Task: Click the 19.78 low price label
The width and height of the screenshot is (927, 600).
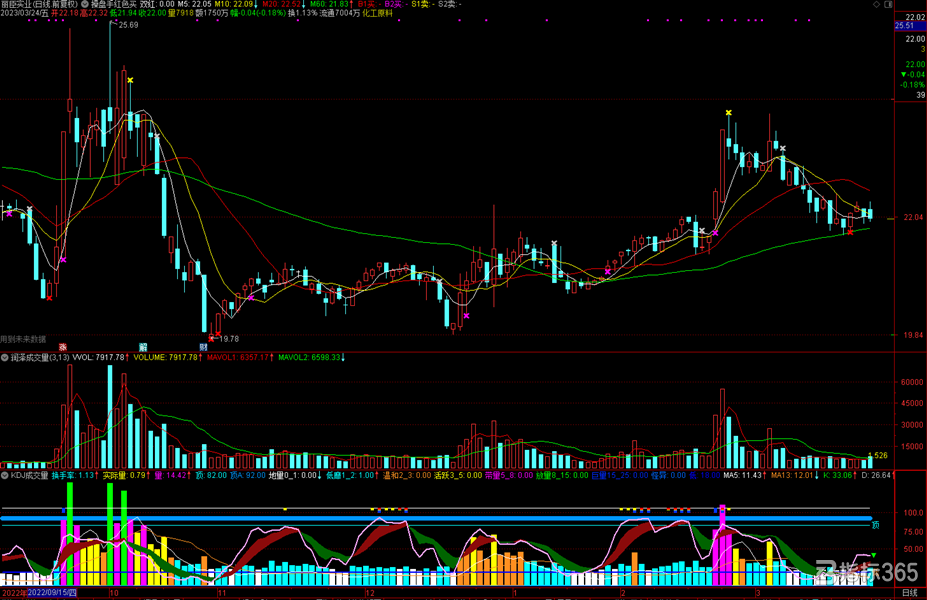Action: [229, 339]
